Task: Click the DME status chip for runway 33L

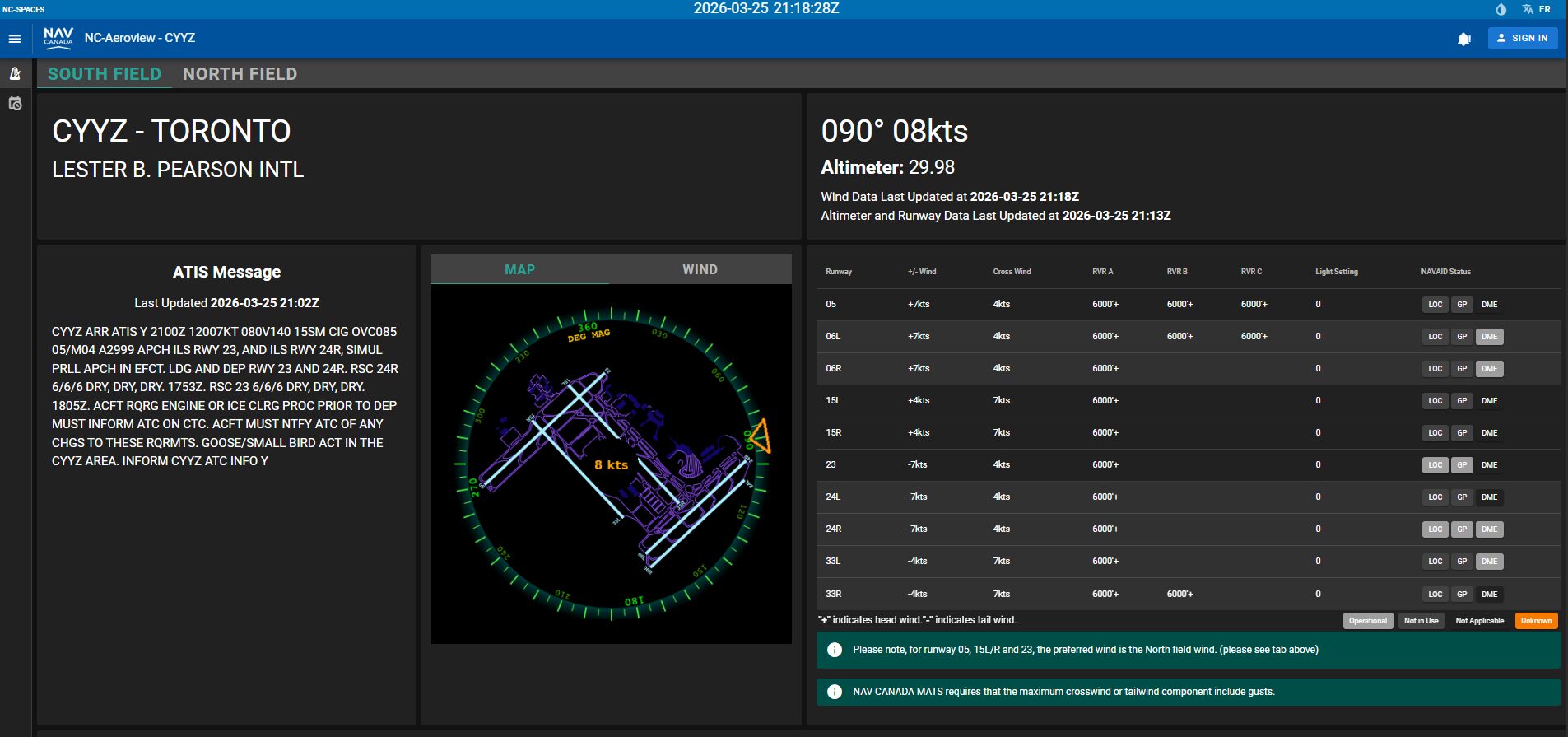Action: pos(1490,562)
